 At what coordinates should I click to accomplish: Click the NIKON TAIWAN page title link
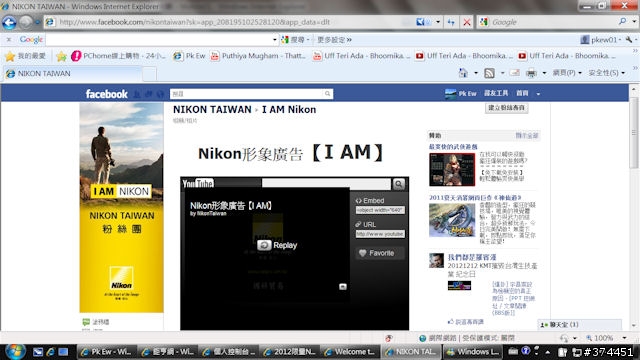point(212,109)
